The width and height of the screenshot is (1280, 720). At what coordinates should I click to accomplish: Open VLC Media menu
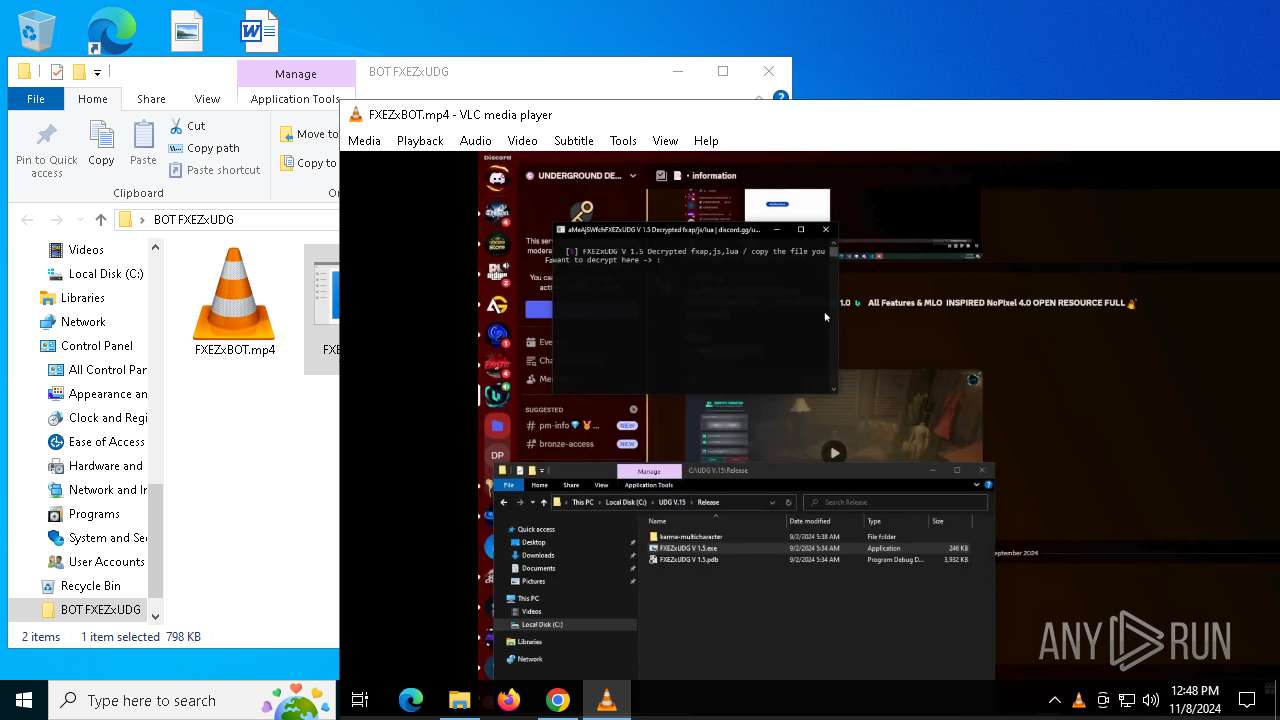(364, 141)
